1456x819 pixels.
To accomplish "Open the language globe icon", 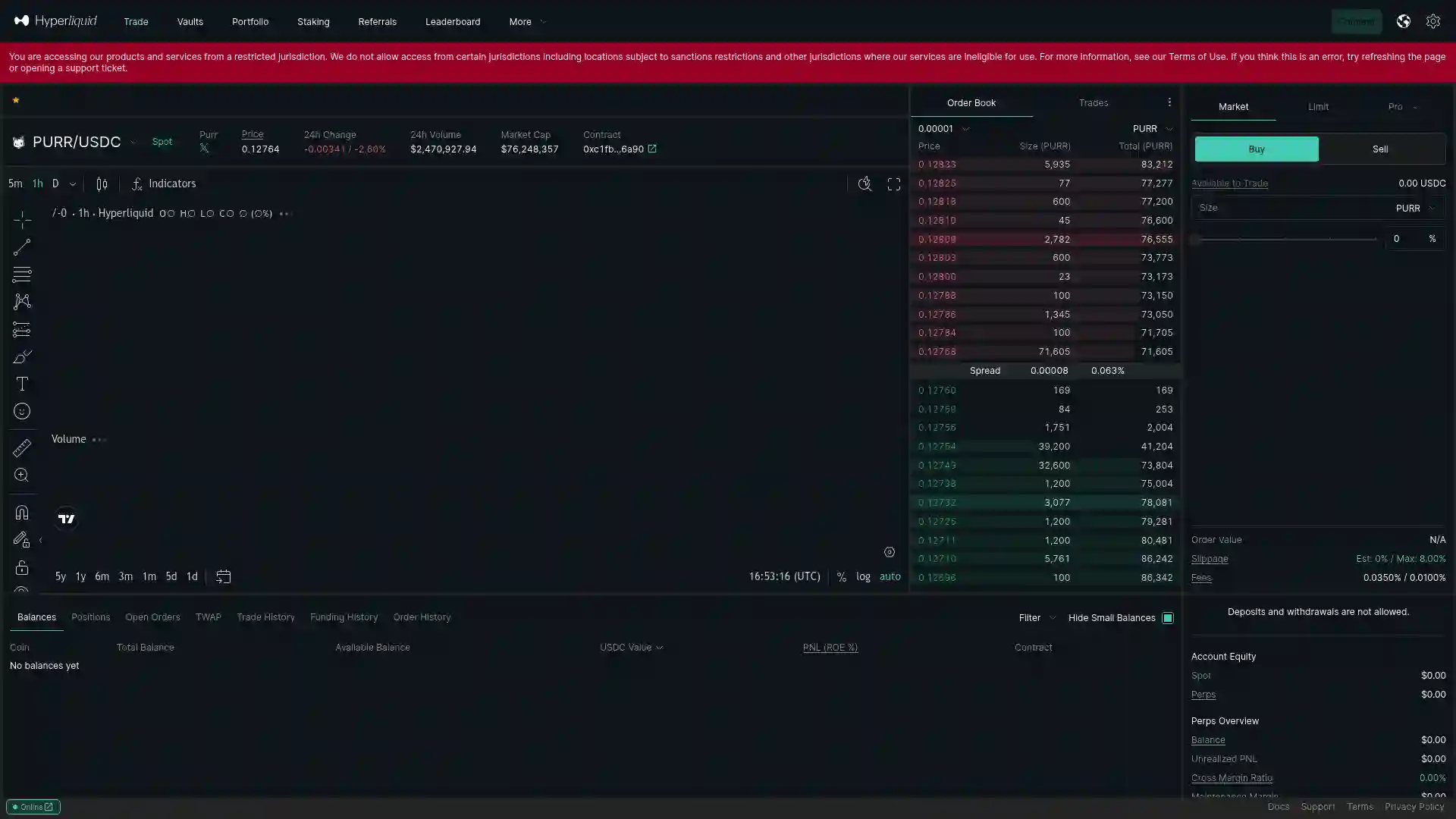I will [x=1403, y=22].
